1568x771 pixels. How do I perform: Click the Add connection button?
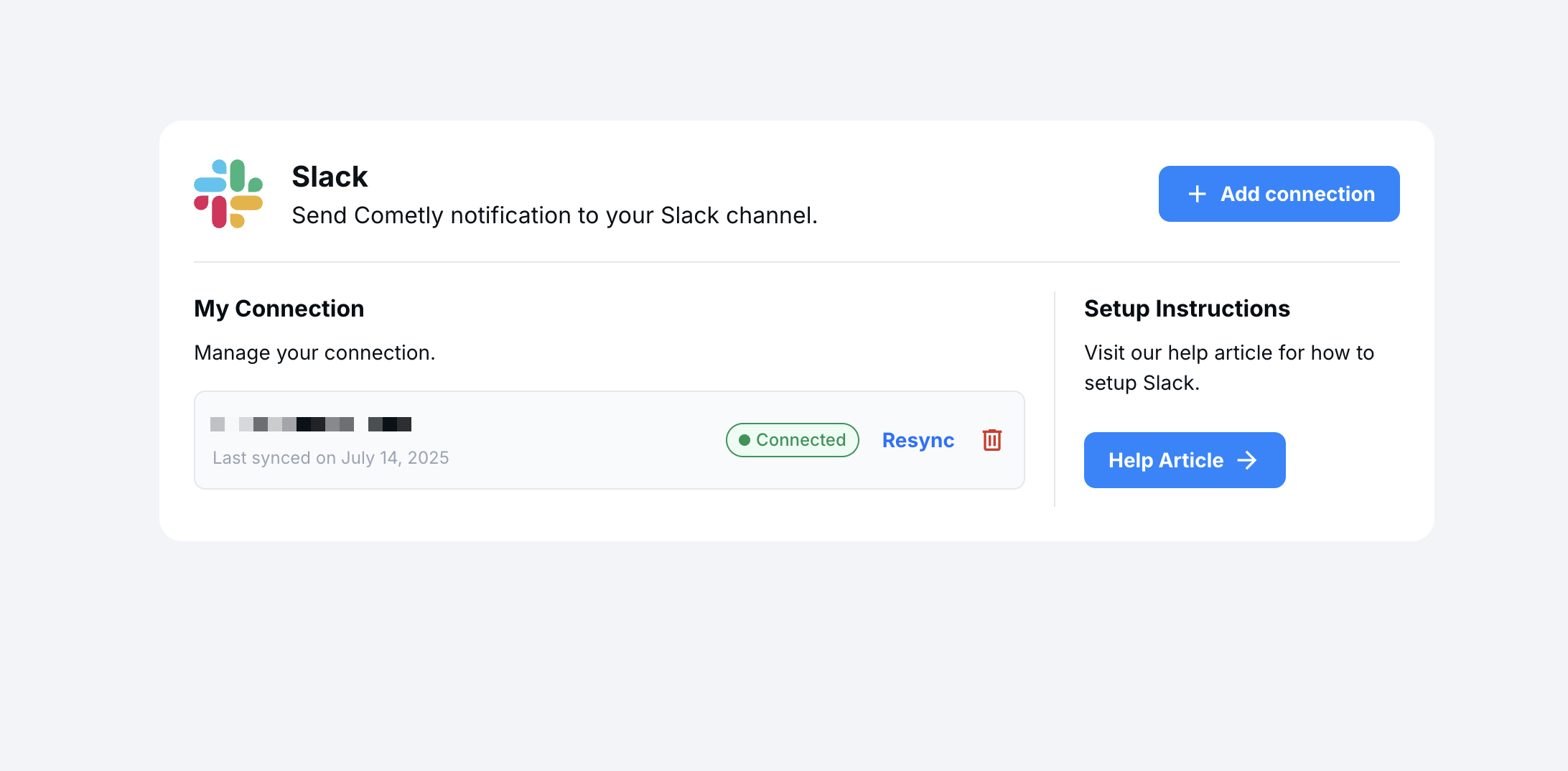1279,194
